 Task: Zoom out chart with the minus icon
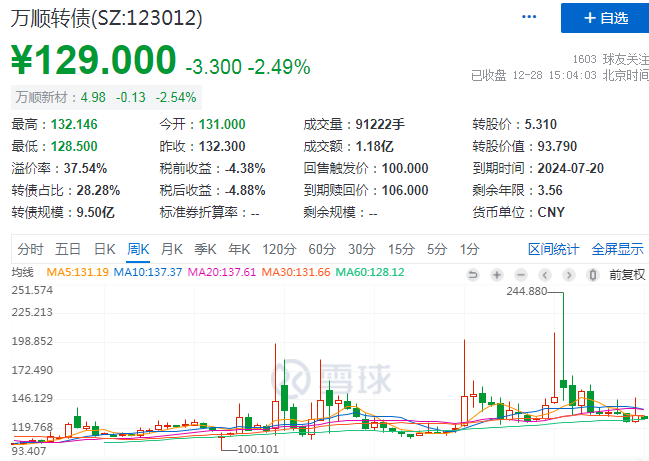(521, 275)
